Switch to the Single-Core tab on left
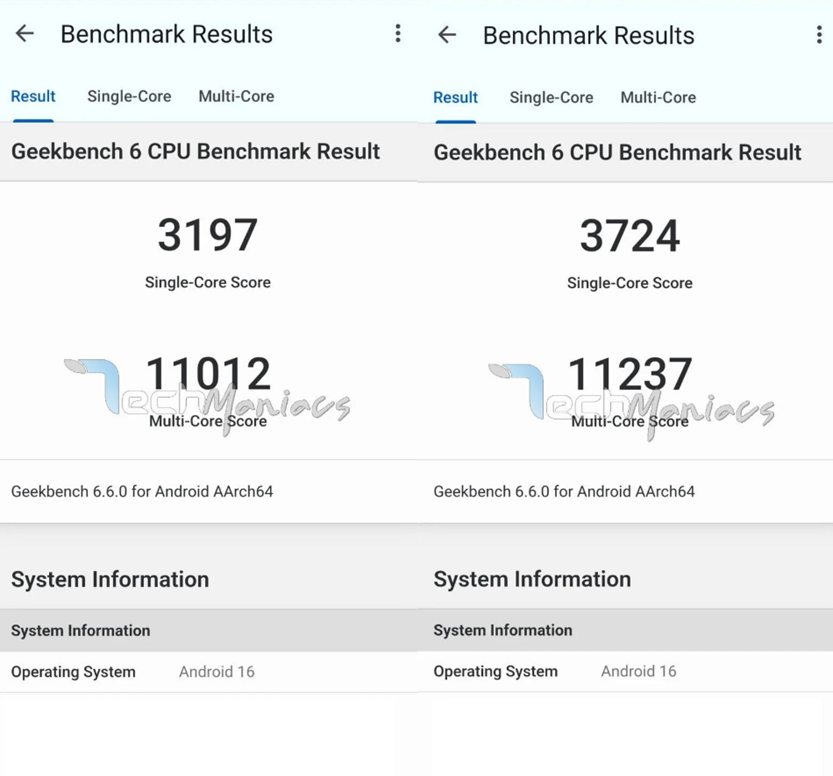Viewport: 833px width, 776px height. pyautogui.click(x=129, y=96)
